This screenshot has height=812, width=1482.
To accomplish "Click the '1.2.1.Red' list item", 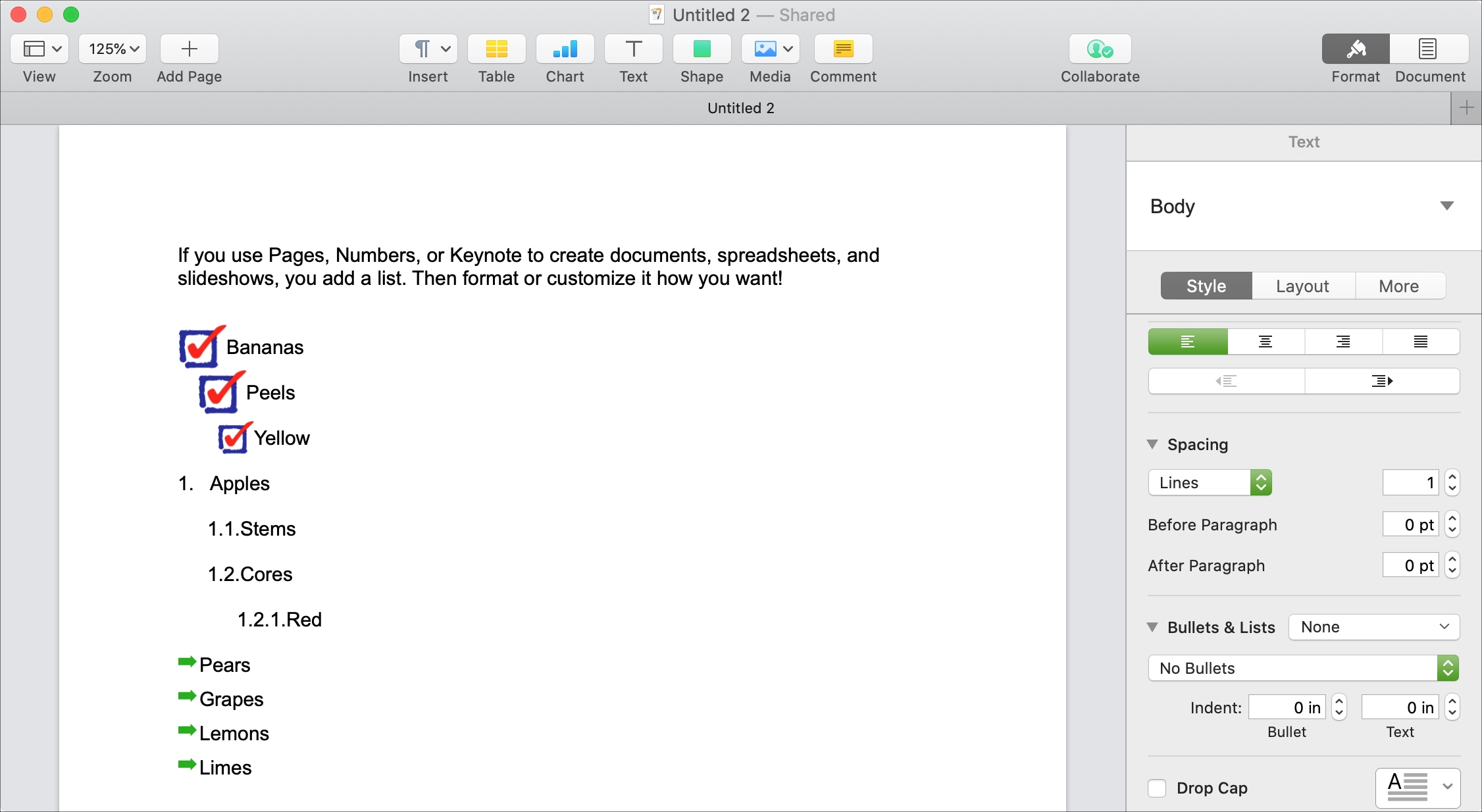I will point(280,619).
